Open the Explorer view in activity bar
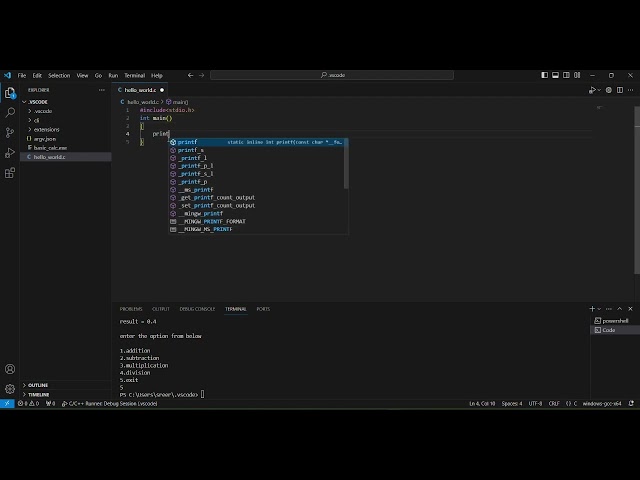640x480 pixels. 10,93
